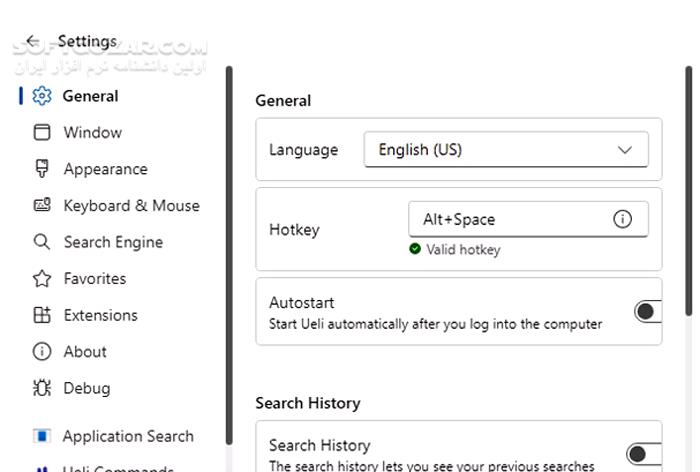
Task: Open the Language dropdown showing English (US)
Action: (506, 150)
